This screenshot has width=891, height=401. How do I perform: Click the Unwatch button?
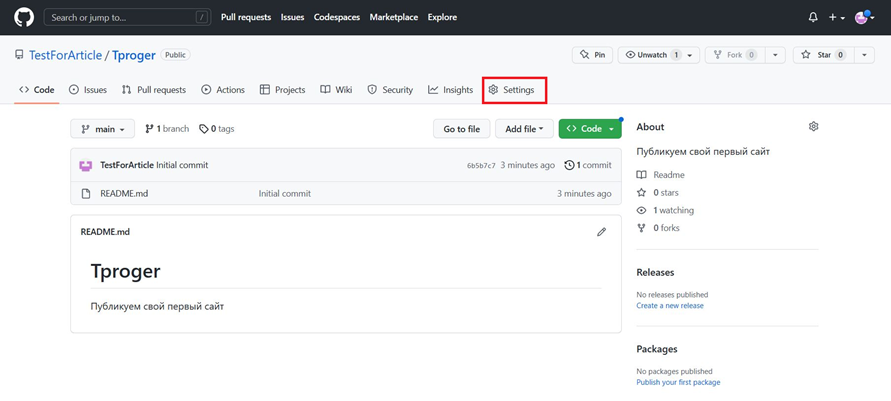point(659,55)
